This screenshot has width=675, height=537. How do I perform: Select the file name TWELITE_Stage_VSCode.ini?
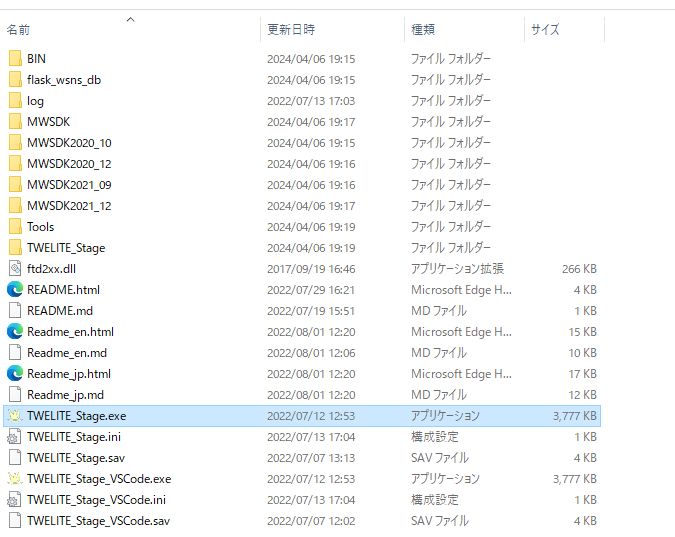click(x=96, y=500)
